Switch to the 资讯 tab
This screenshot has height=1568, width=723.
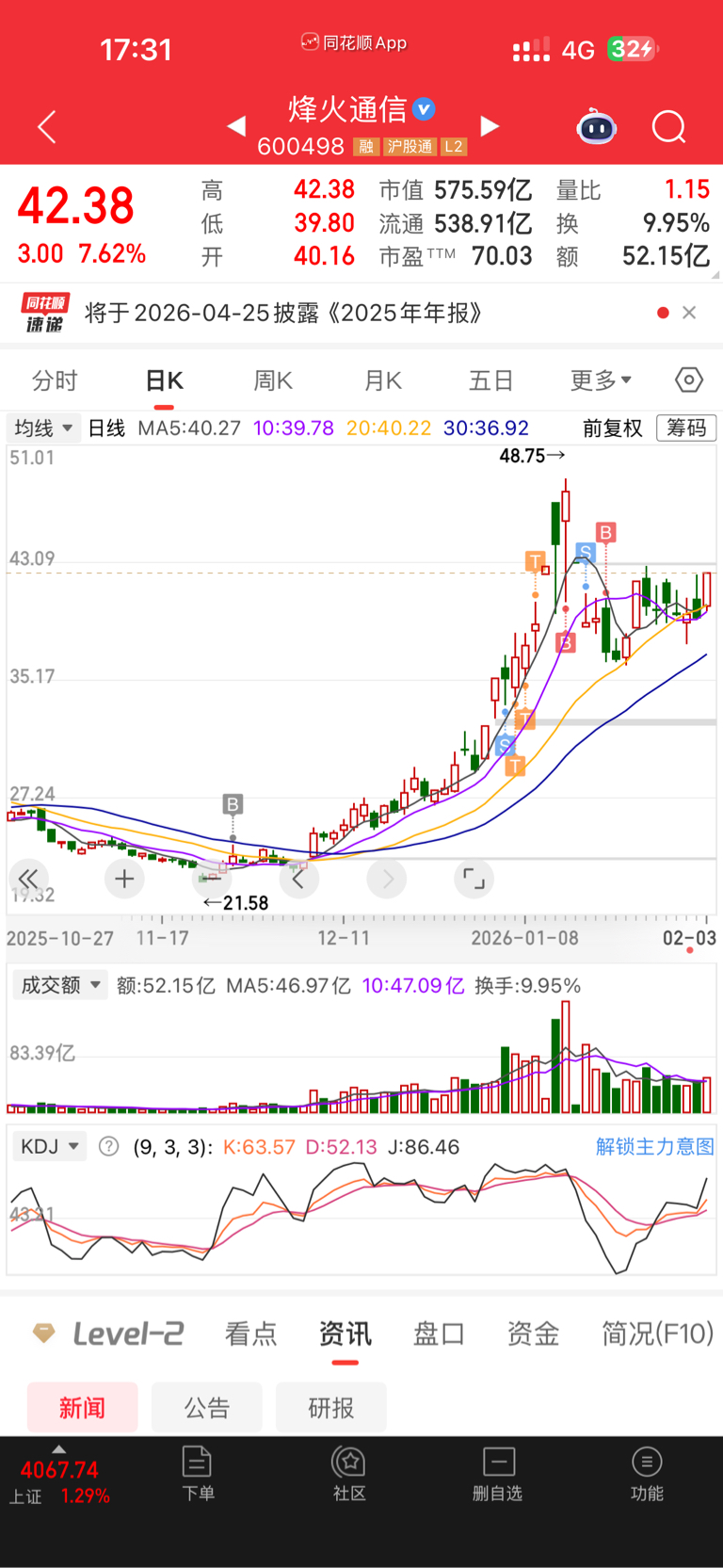coord(345,1334)
